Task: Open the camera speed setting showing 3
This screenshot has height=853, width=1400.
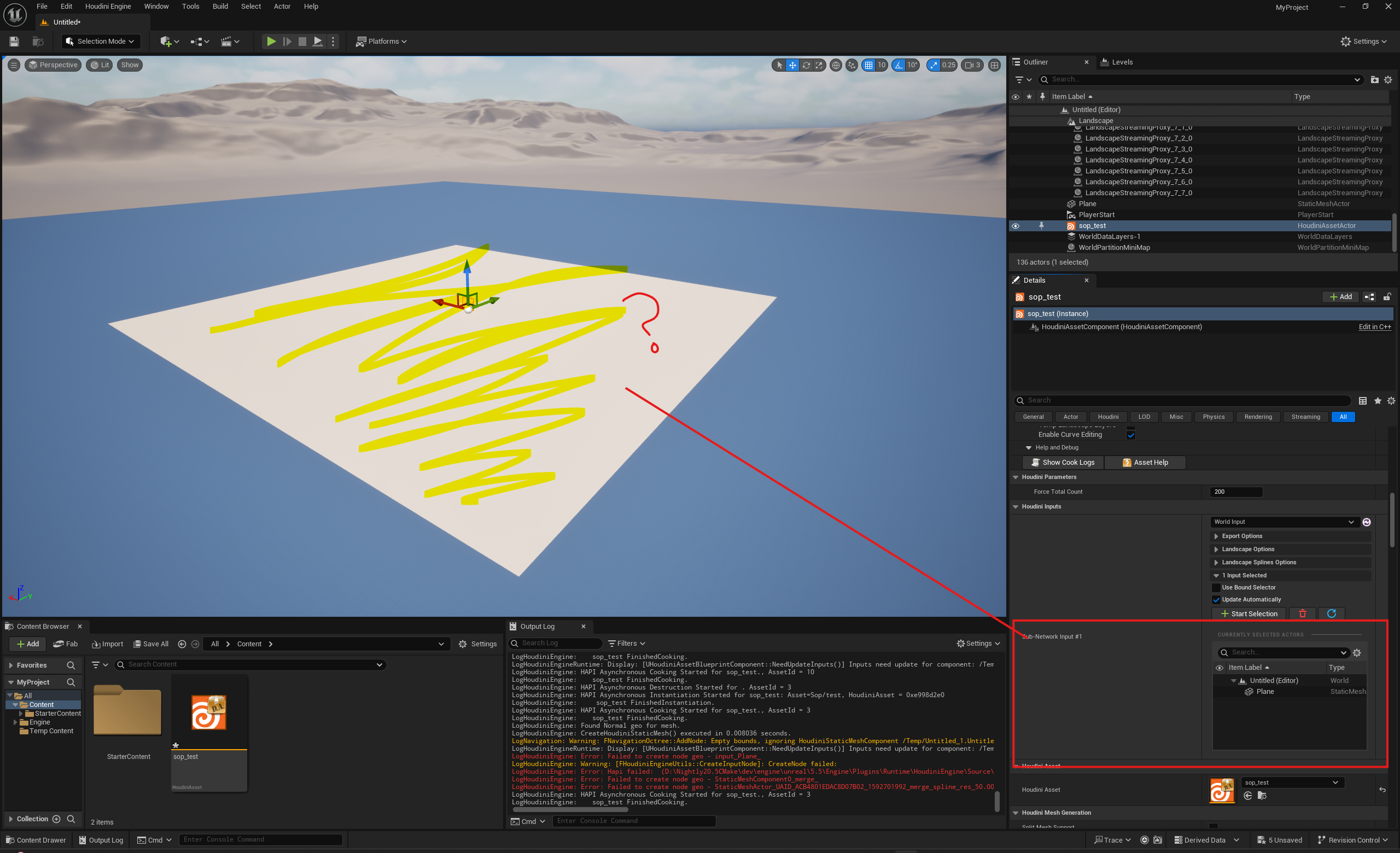Action: click(972, 65)
